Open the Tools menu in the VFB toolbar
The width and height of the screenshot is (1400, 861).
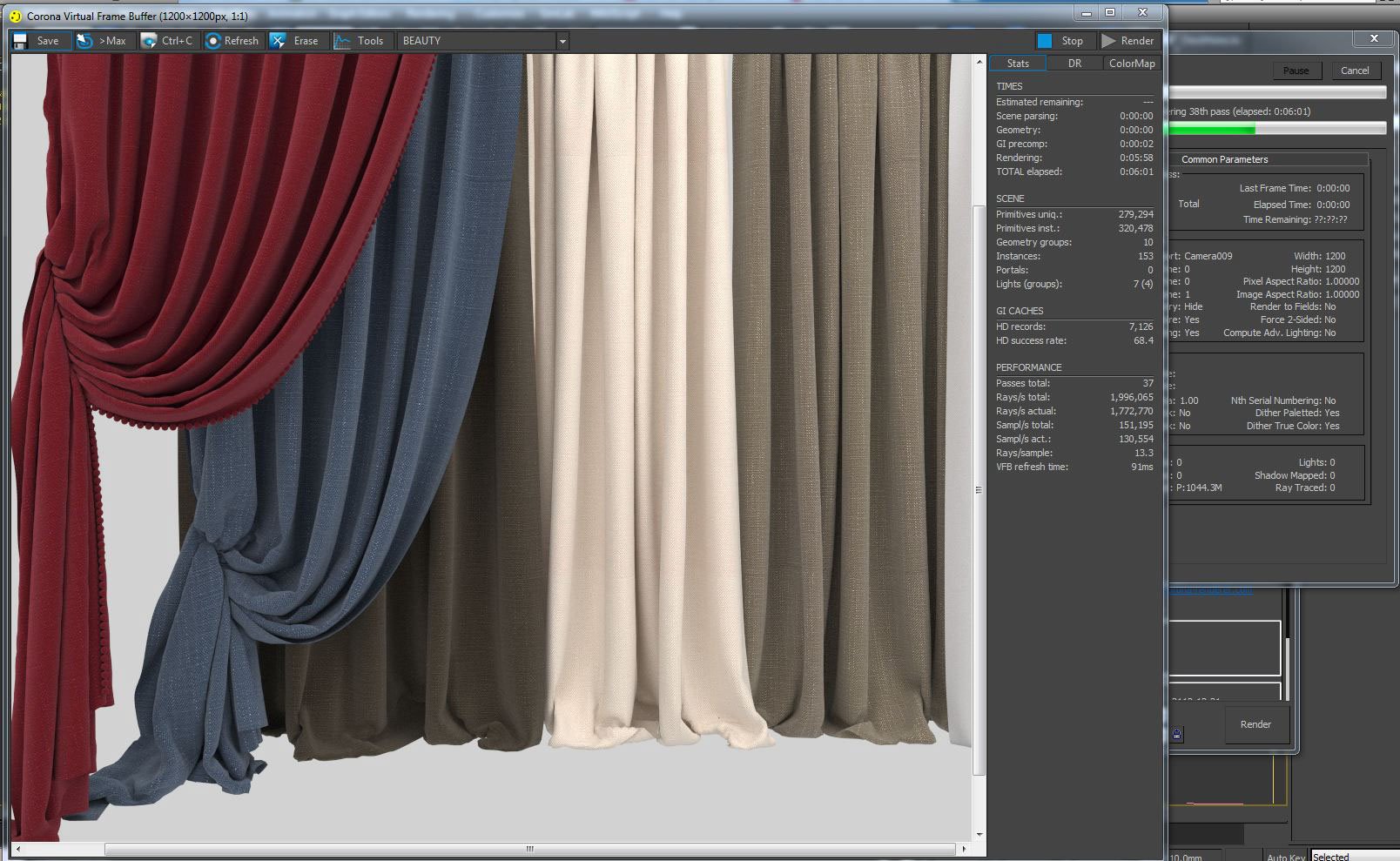coord(360,41)
